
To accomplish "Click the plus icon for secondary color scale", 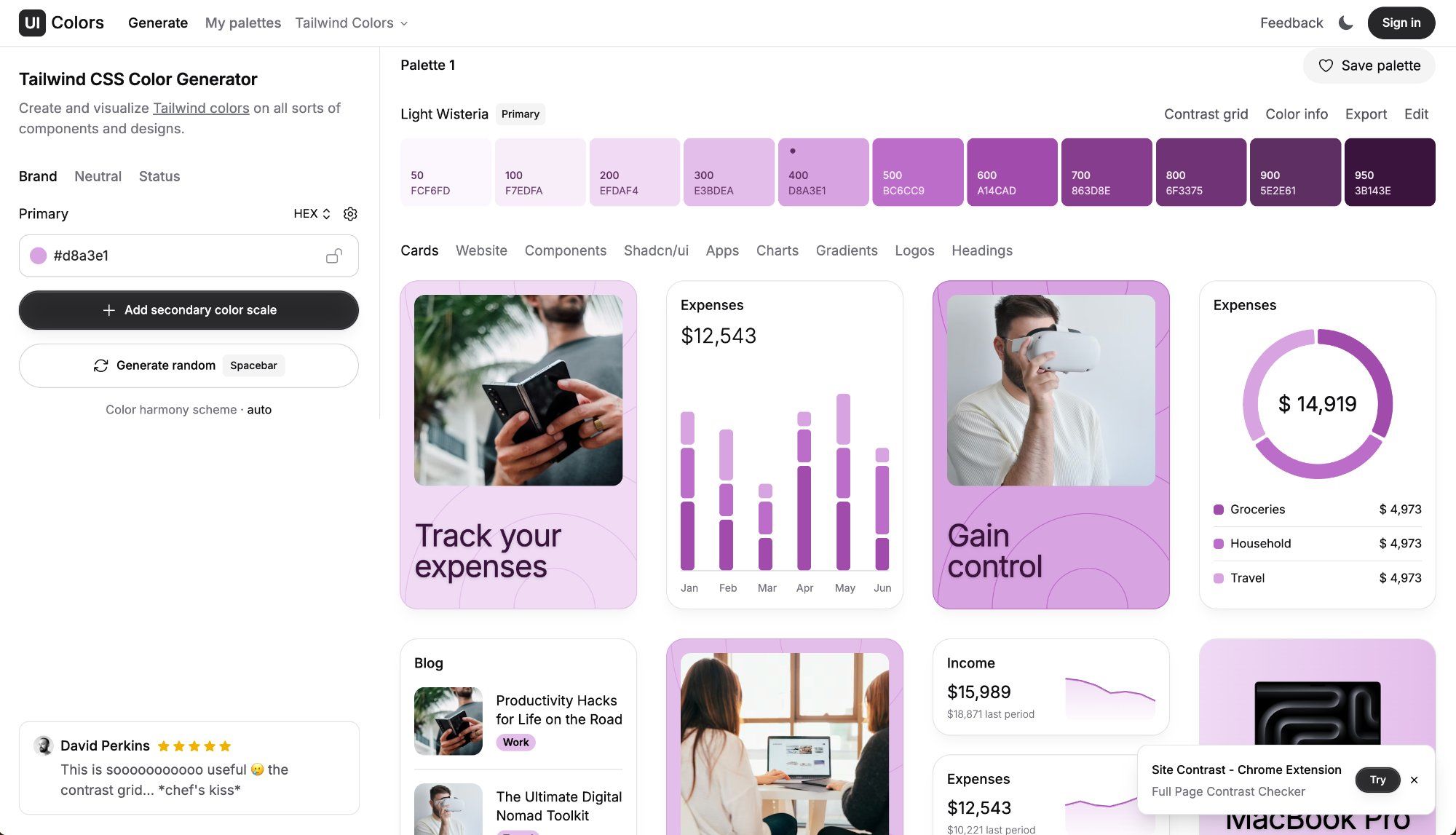I will point(109,310).
